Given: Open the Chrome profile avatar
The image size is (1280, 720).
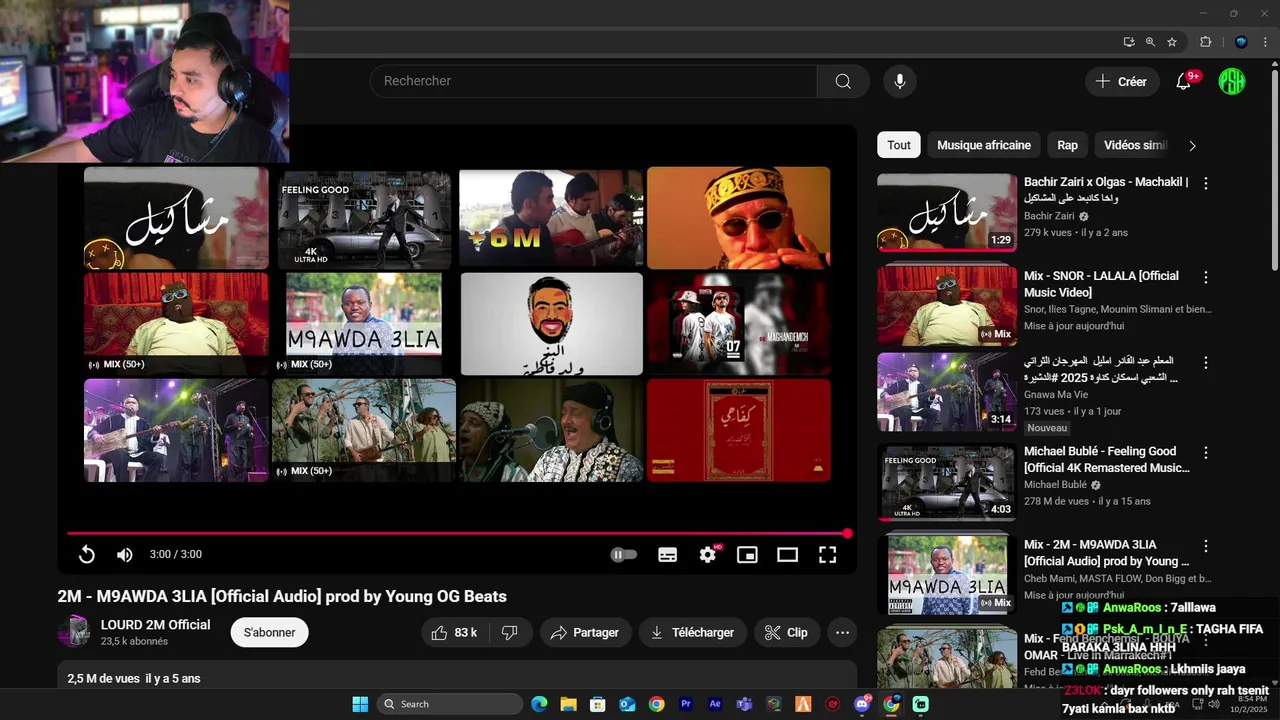Looking at the screenshot, I should 1241,42.
